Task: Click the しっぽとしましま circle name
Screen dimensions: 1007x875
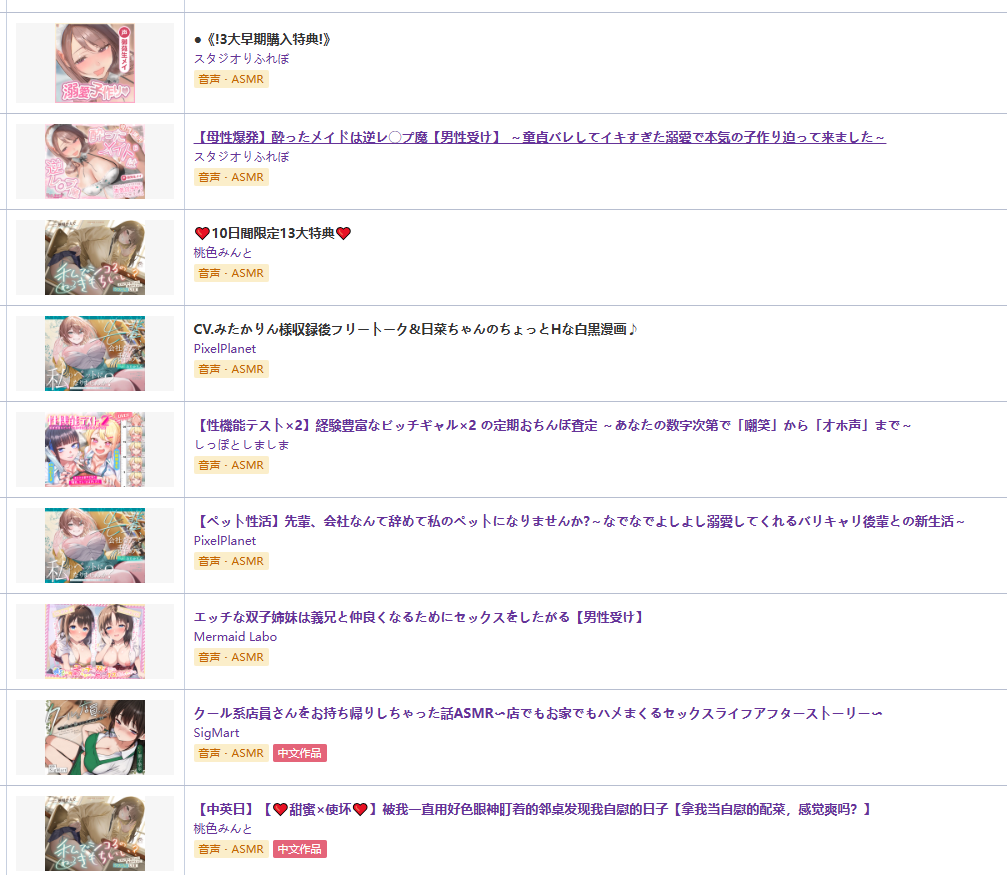Action: pos(241,445)
